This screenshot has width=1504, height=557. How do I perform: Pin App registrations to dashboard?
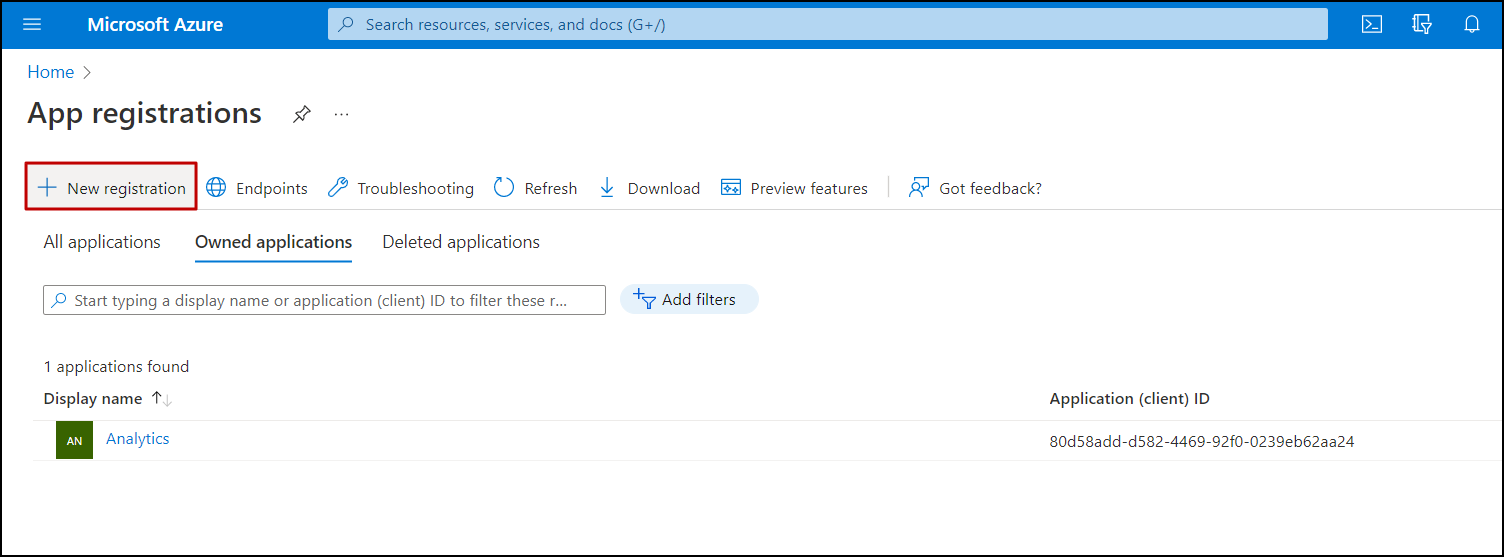(301, 115)
